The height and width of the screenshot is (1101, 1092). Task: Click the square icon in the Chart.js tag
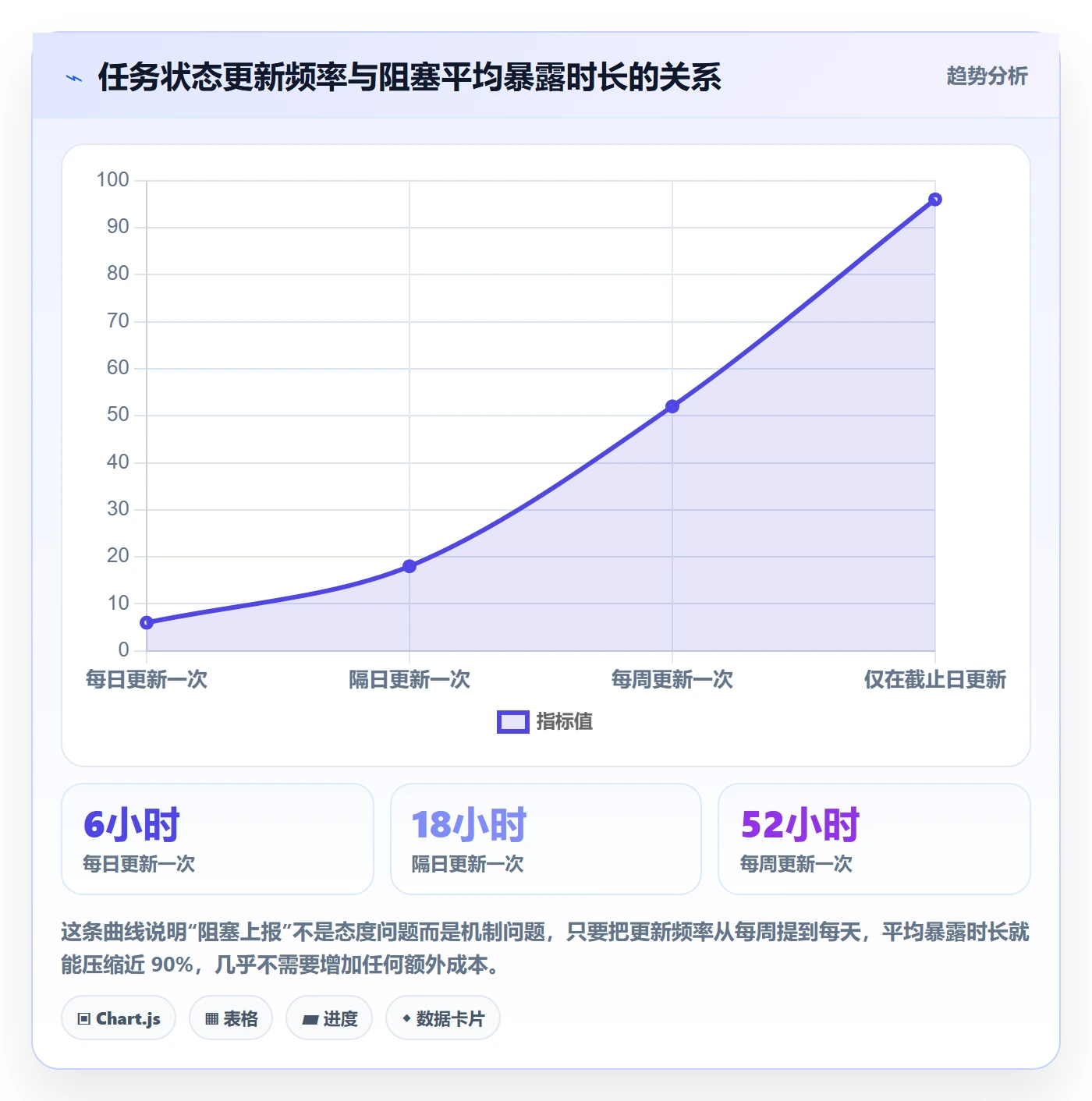coord(84,1019)
